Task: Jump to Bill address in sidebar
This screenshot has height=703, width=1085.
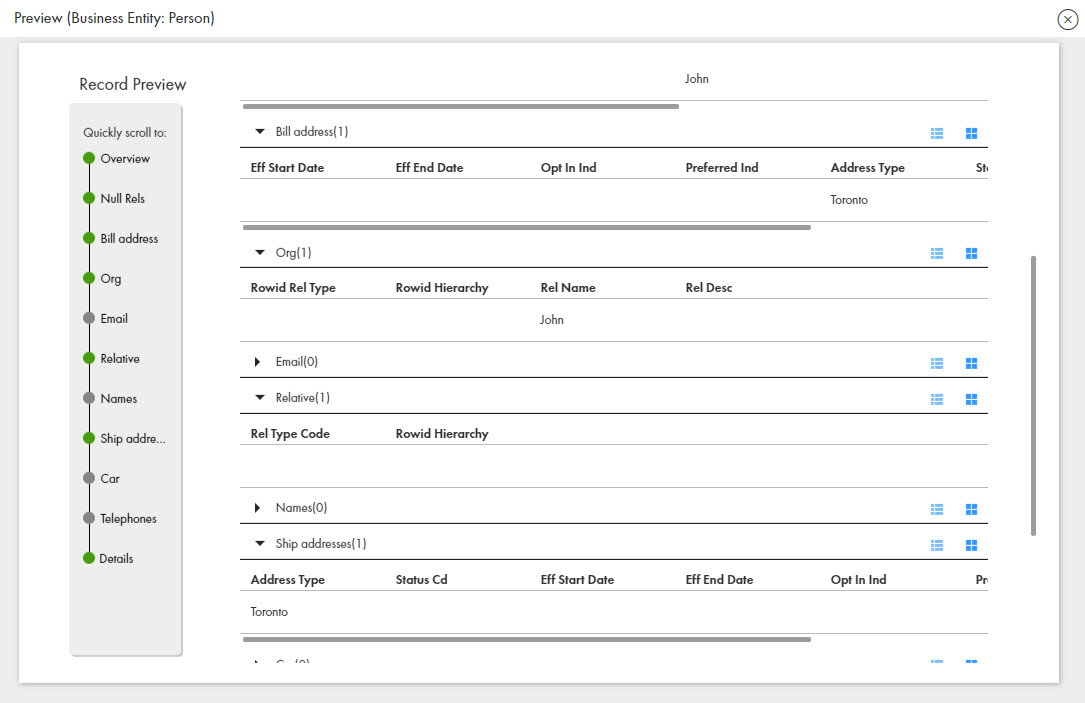Action: (x=129, y=239)
